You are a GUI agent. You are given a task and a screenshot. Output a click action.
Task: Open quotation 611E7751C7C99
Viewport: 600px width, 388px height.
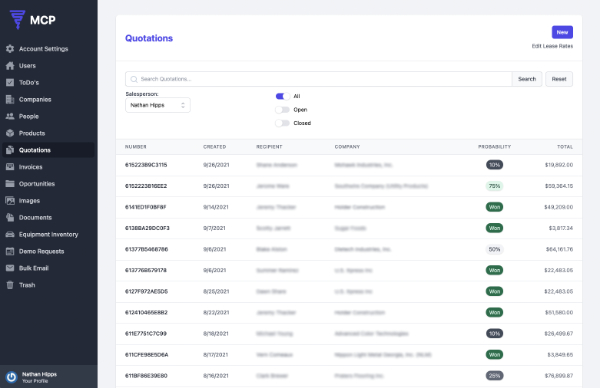tap(145, 333)
